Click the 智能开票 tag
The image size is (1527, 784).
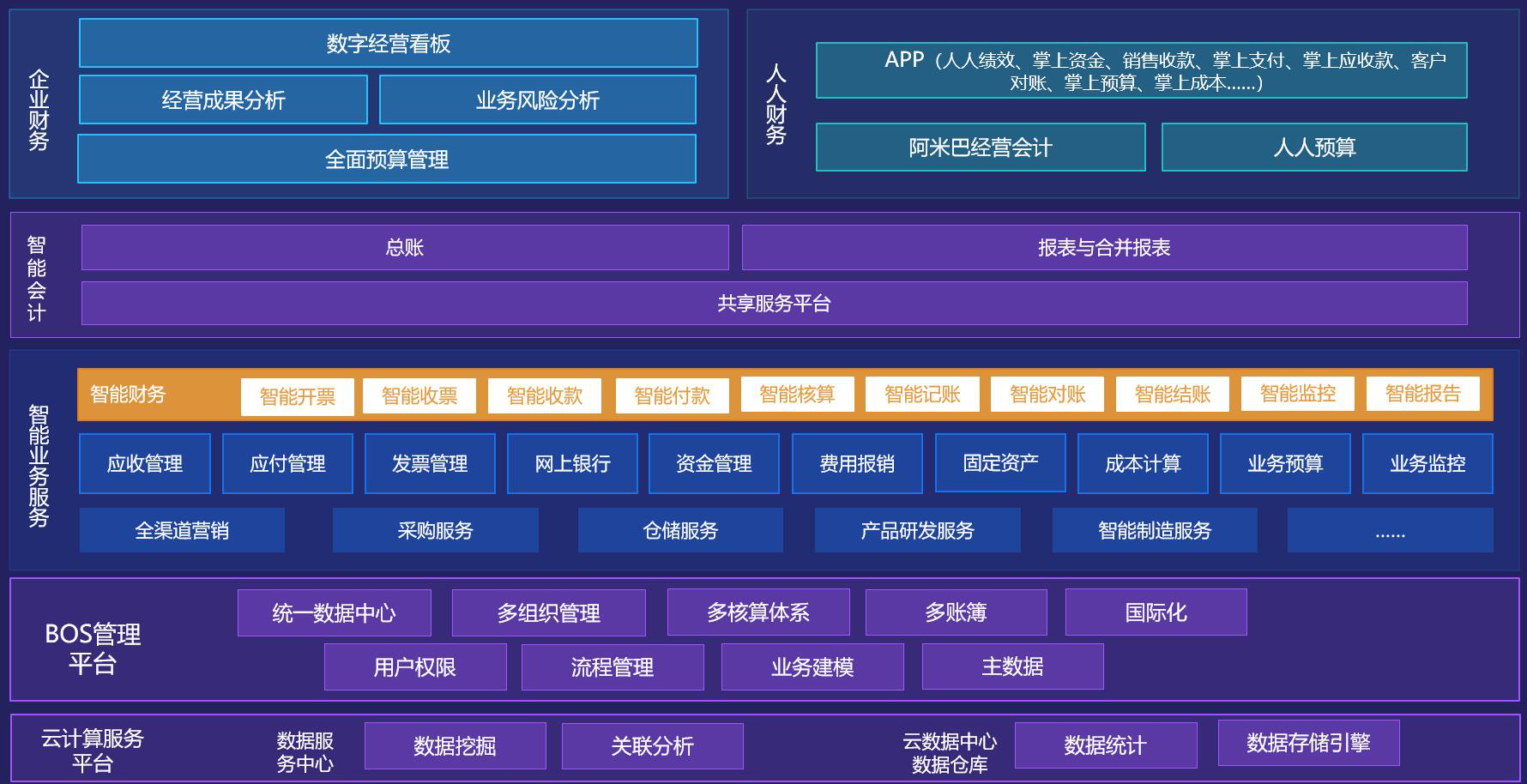297,397
